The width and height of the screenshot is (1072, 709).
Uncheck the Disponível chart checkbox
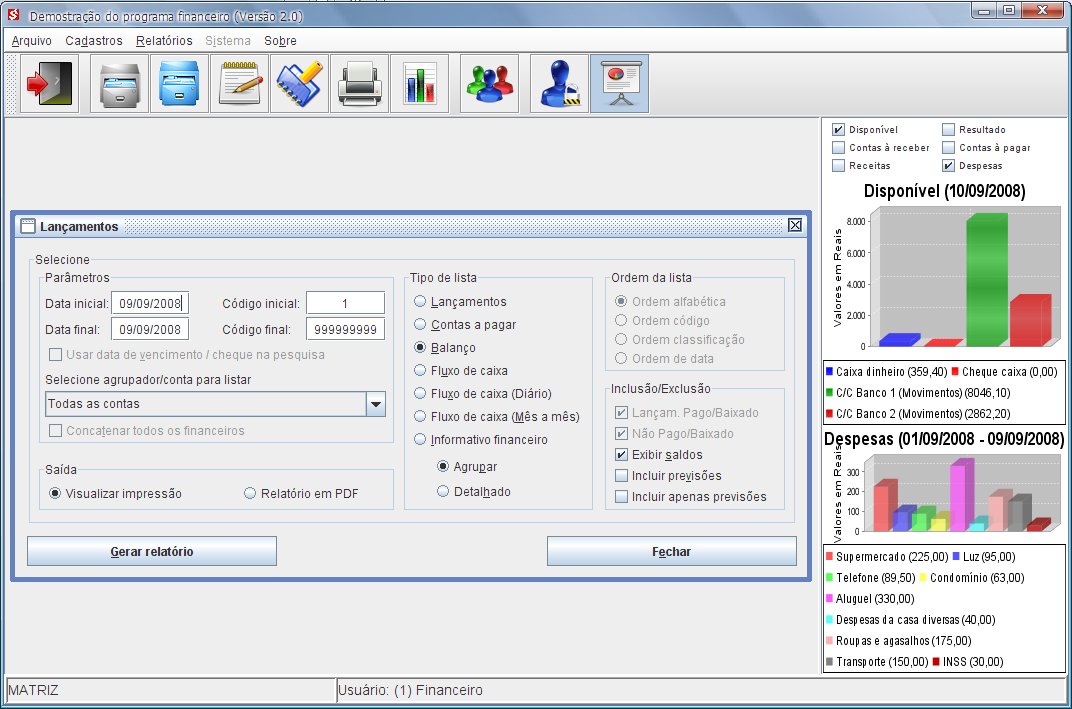pos(838,129)
